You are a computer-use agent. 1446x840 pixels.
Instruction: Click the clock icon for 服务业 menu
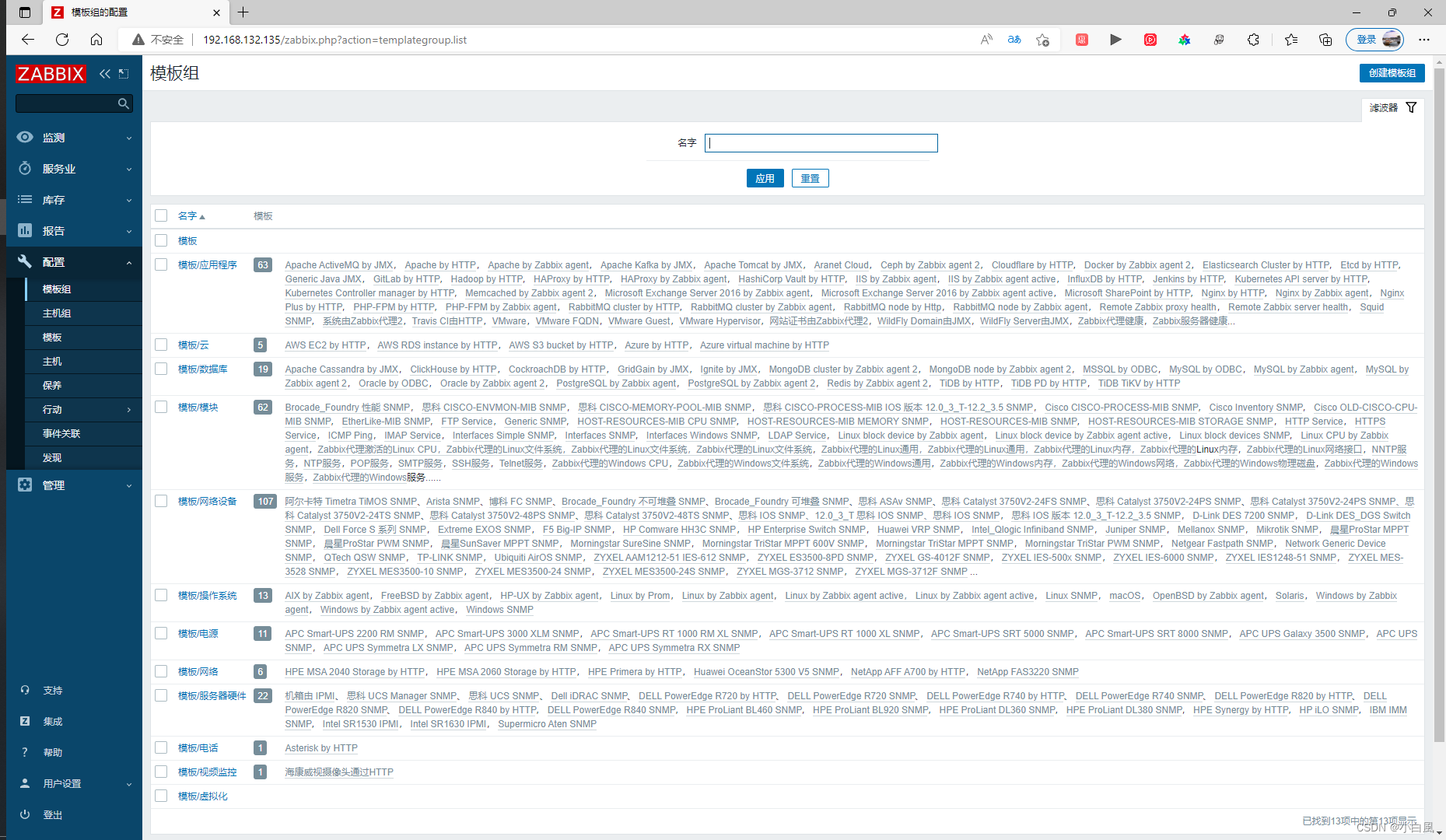(x=25, y=168)
